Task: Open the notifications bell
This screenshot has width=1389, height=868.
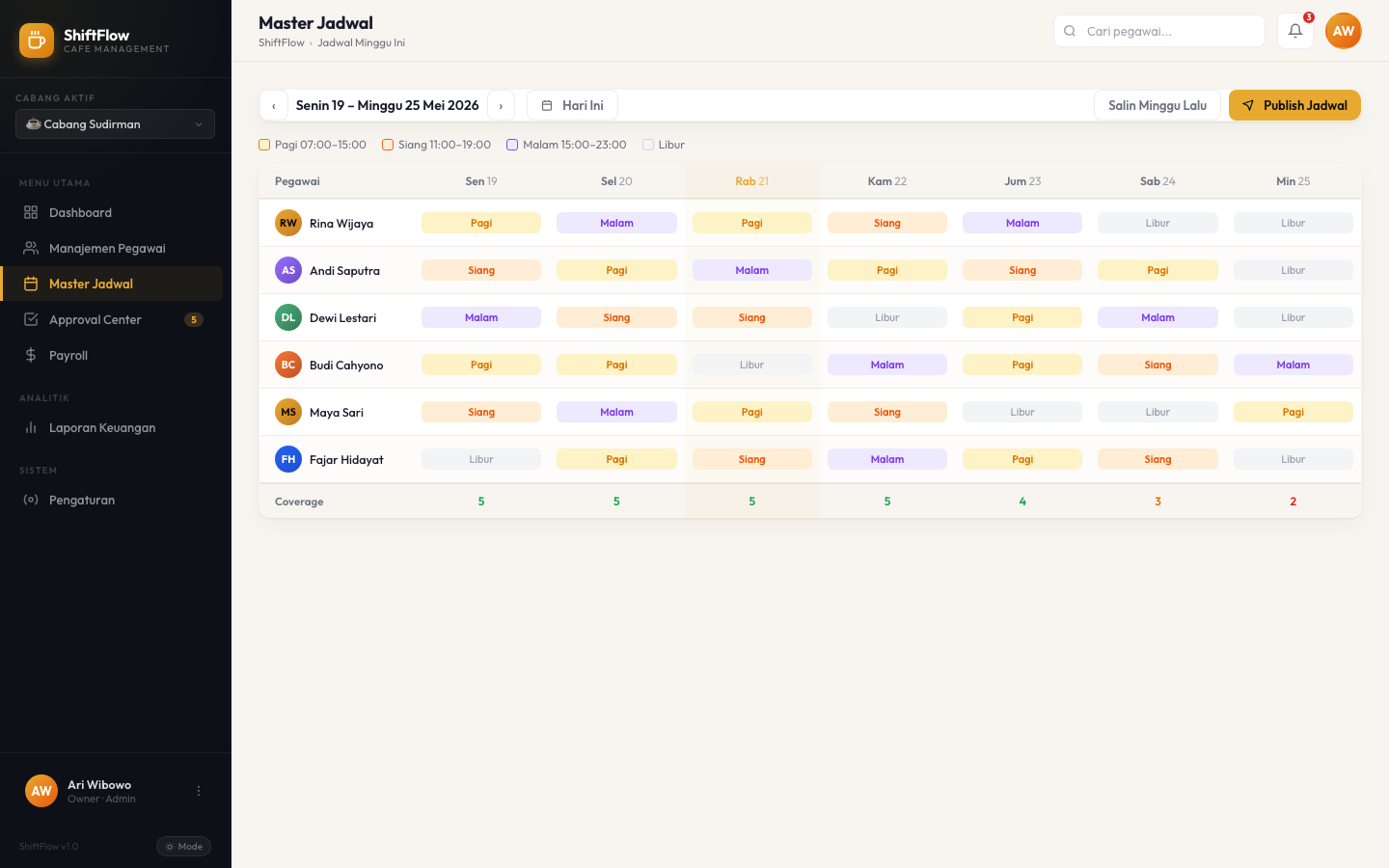Action: pyautogui.click(x=1295, y=31)
